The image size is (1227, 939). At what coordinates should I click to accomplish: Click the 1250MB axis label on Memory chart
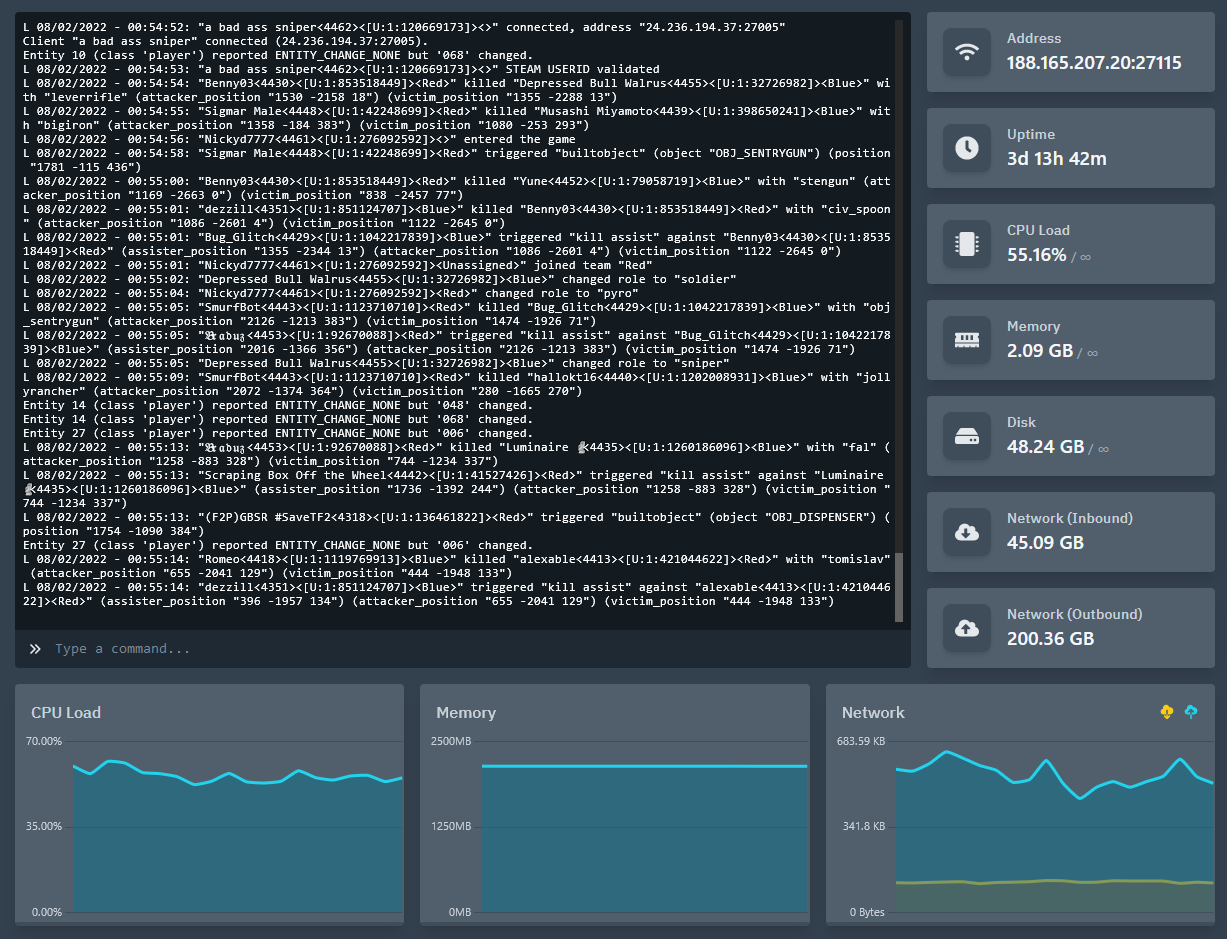(x=451, y=826)
